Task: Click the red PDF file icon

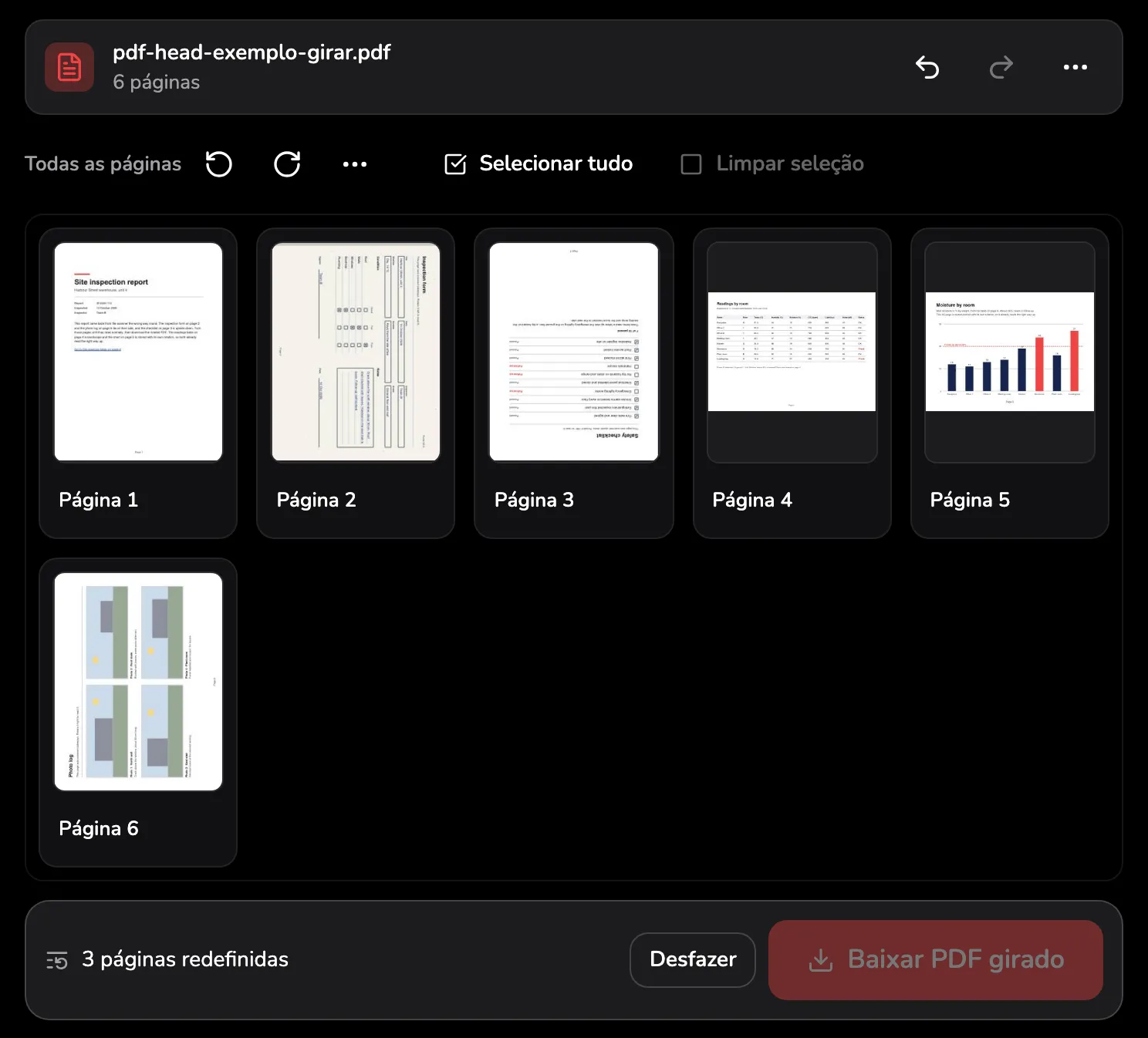Action: (x=69, y=67)
